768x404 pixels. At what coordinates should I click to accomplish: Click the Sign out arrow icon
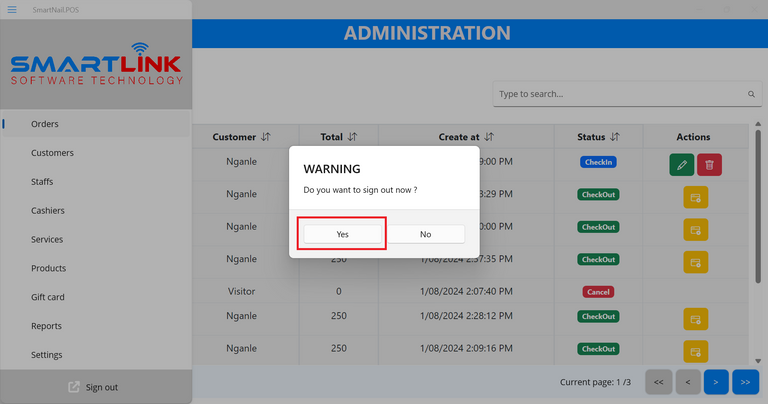point(73,387)
